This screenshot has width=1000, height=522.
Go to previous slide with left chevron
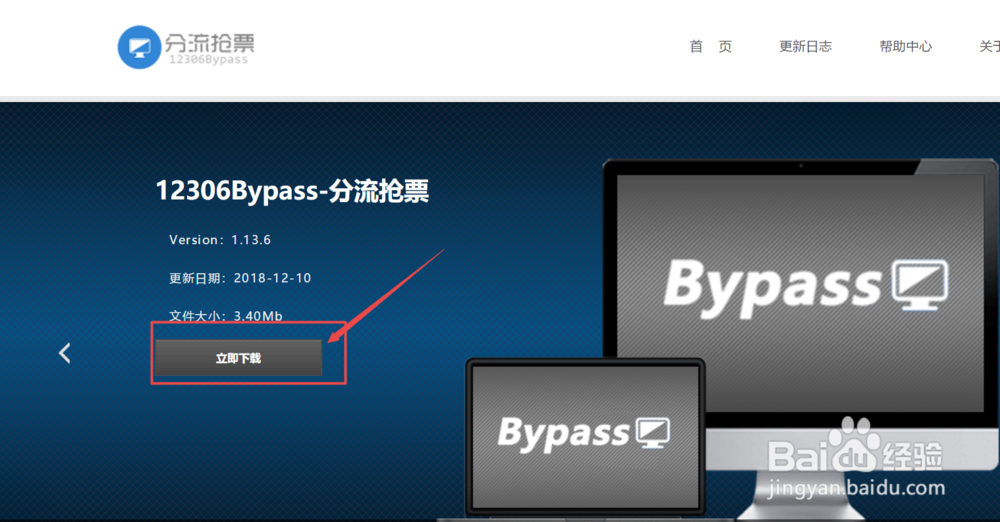[x=64, y=353]
